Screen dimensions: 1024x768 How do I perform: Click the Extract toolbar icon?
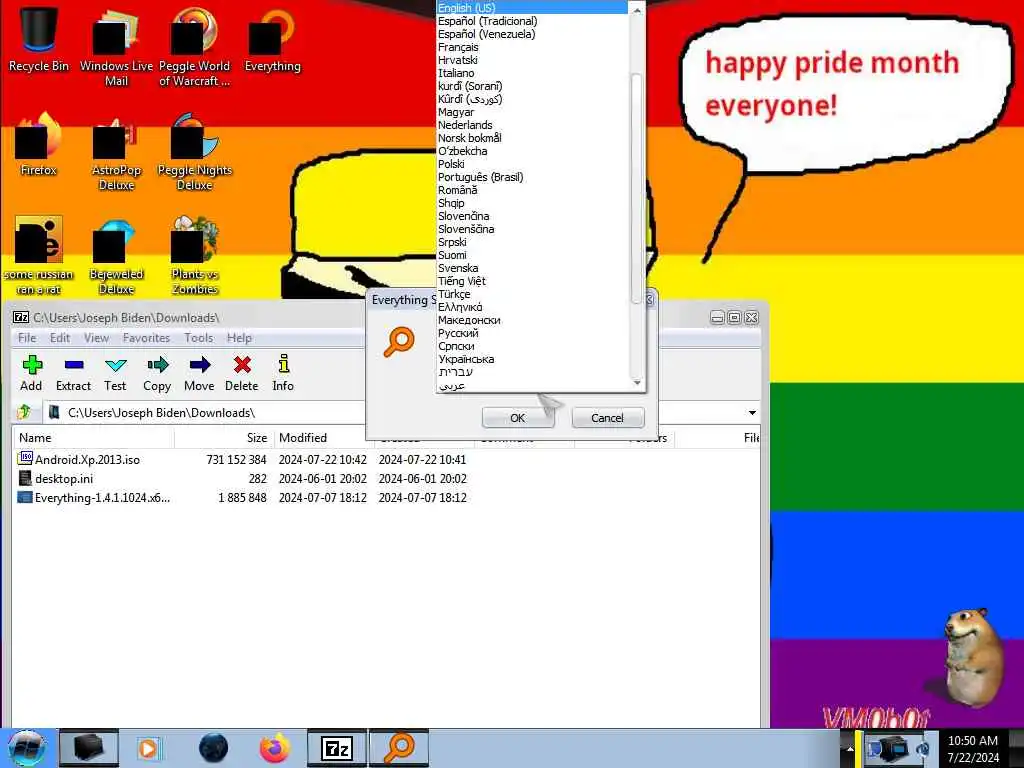[73, 373]
